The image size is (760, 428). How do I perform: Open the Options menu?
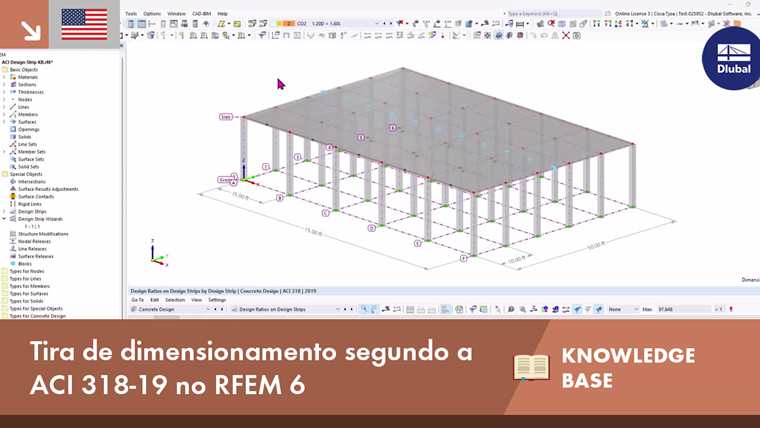click(152, 14)
